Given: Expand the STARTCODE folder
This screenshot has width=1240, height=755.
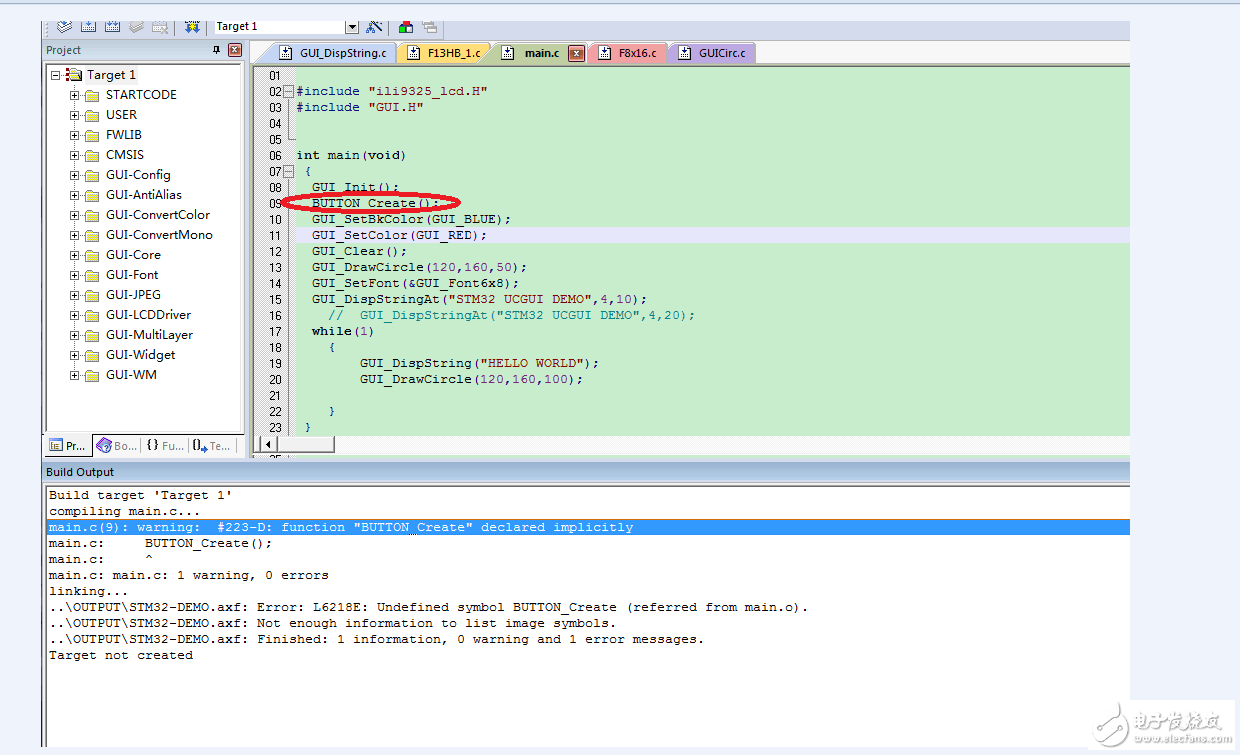Looking at the screenshot, I should click(75, 95).
